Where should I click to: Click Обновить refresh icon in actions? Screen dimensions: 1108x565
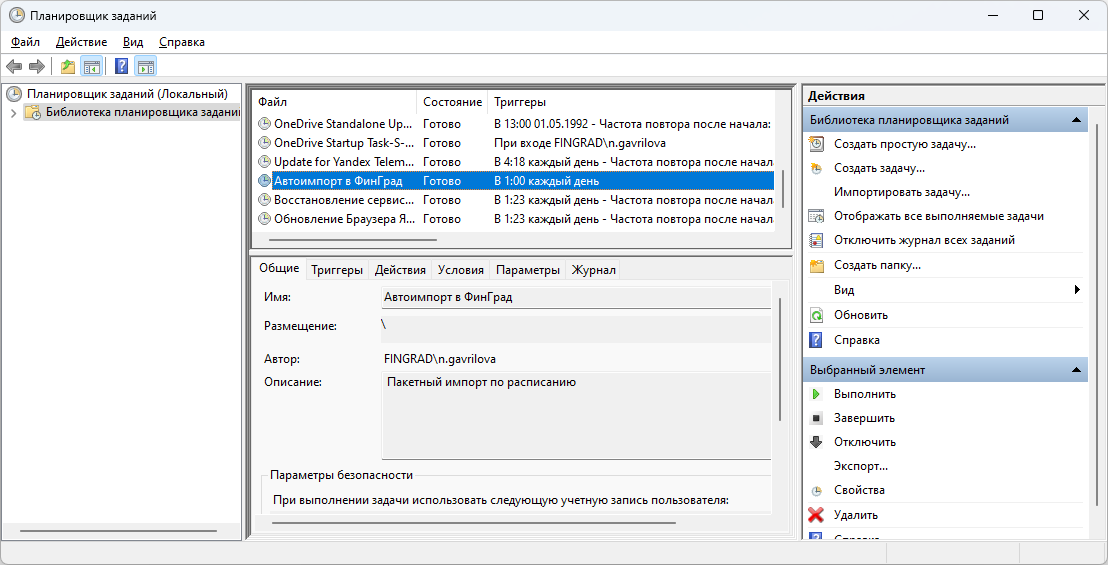[816, 315]
